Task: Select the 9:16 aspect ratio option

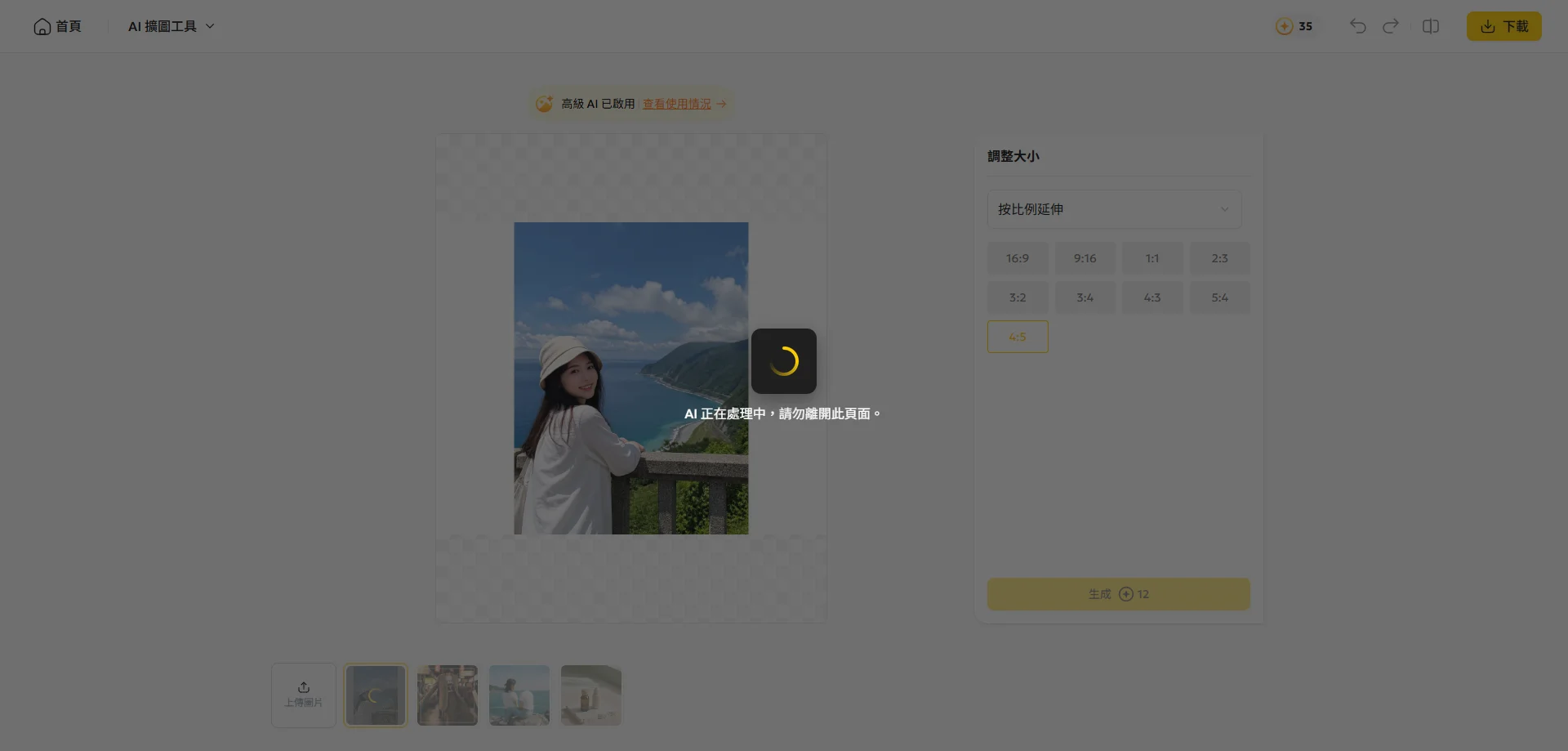Action: [x=1085, y=257]
